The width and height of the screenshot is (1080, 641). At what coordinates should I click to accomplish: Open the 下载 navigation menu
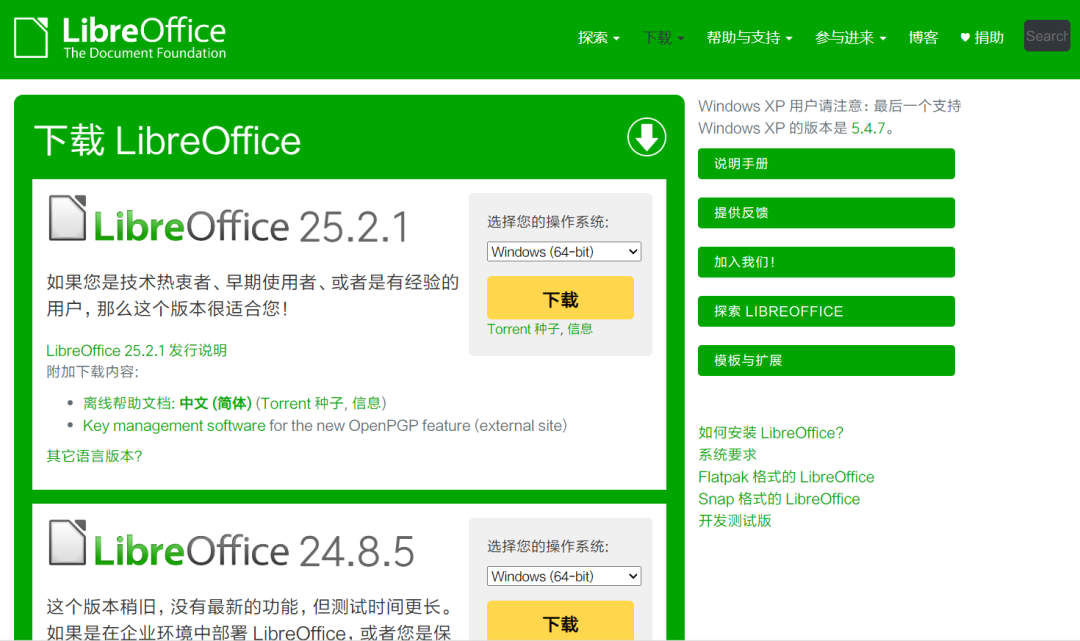(x=663, y=37)
